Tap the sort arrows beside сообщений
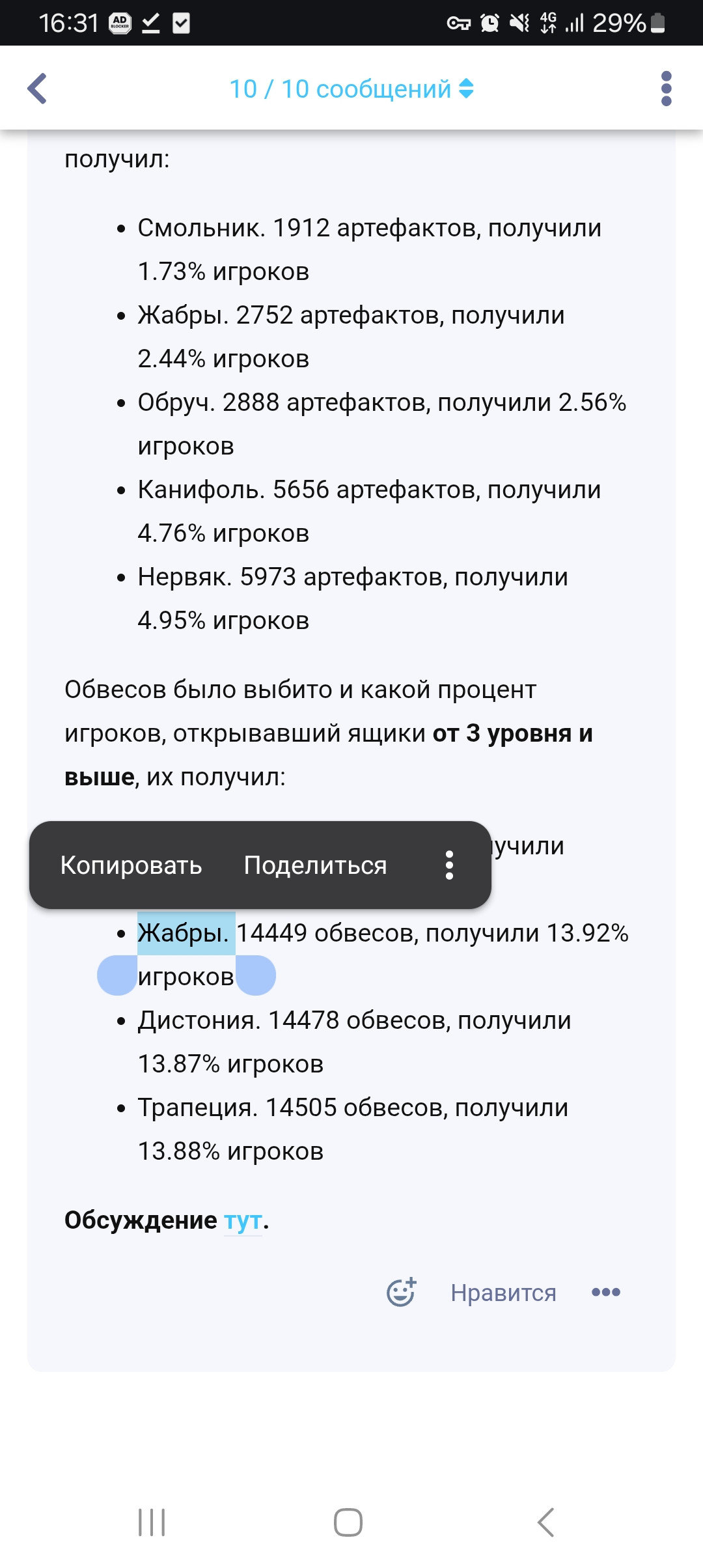 point(466,89)
